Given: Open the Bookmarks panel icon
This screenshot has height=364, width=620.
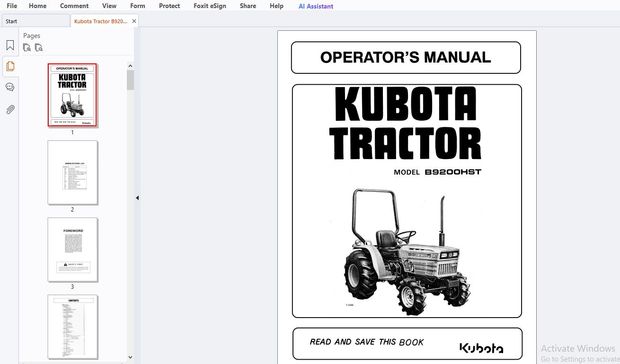Looking at the screenshot, I should (10, 45).
